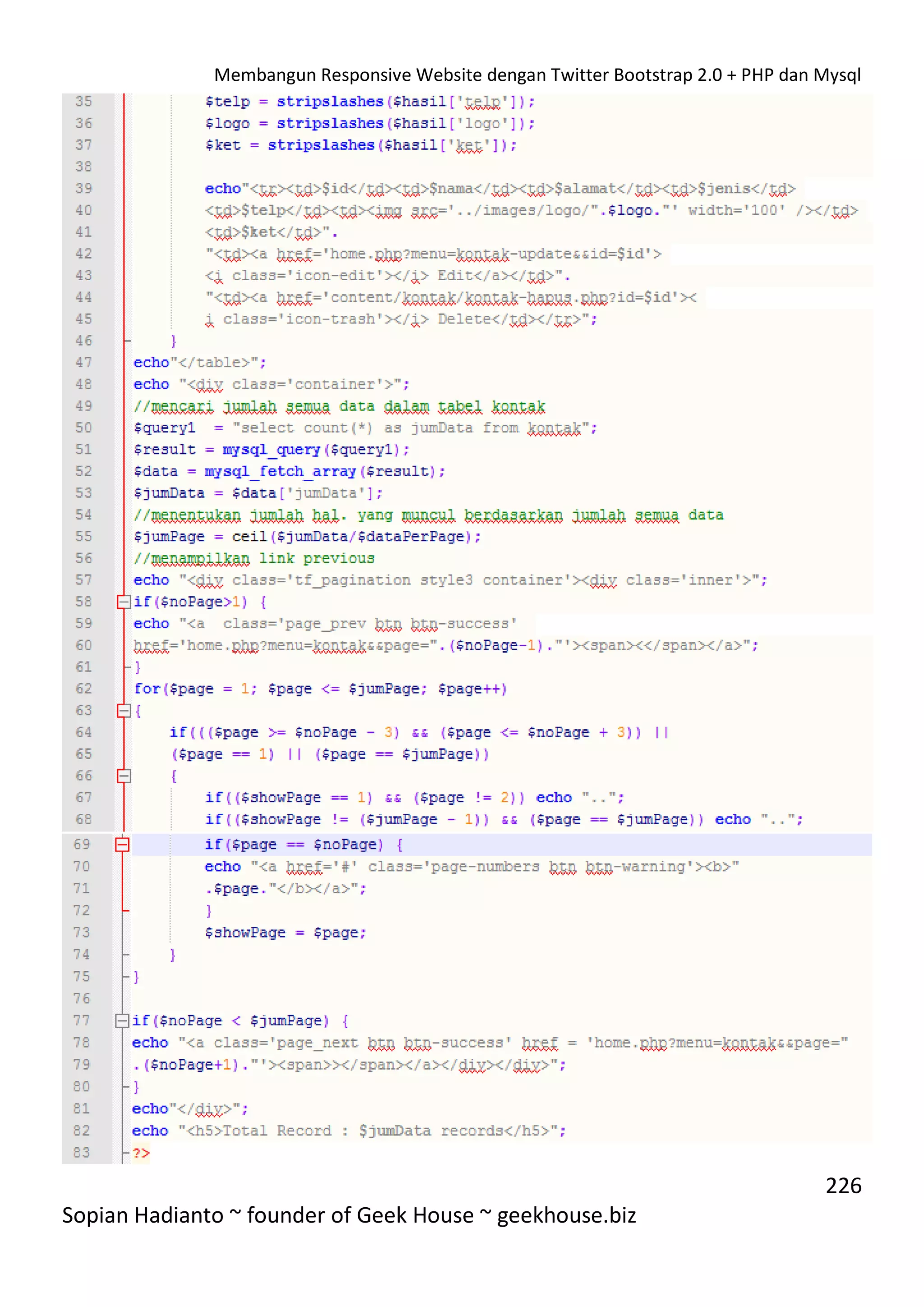Click the PHP closing tag '?>' on line 83
The image size is (924, 1307).
pyautogui.click(x=141, y=1153)
